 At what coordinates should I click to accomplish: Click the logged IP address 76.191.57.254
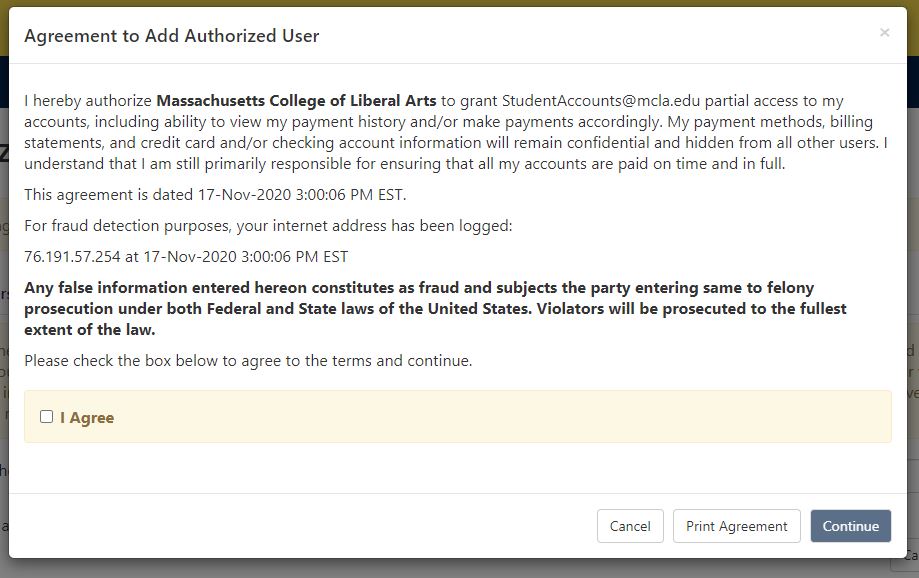click(72, 257)
